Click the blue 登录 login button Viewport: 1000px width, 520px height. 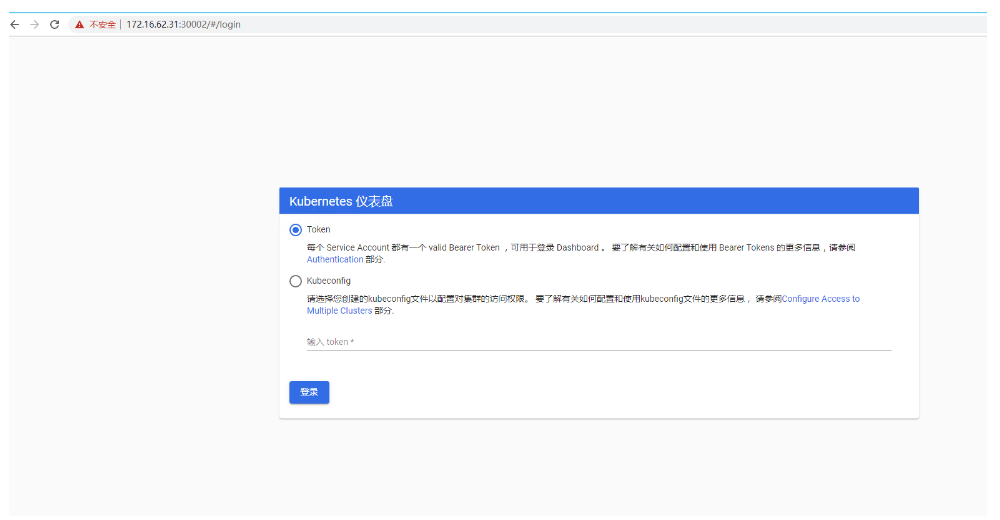click(309, 392)
